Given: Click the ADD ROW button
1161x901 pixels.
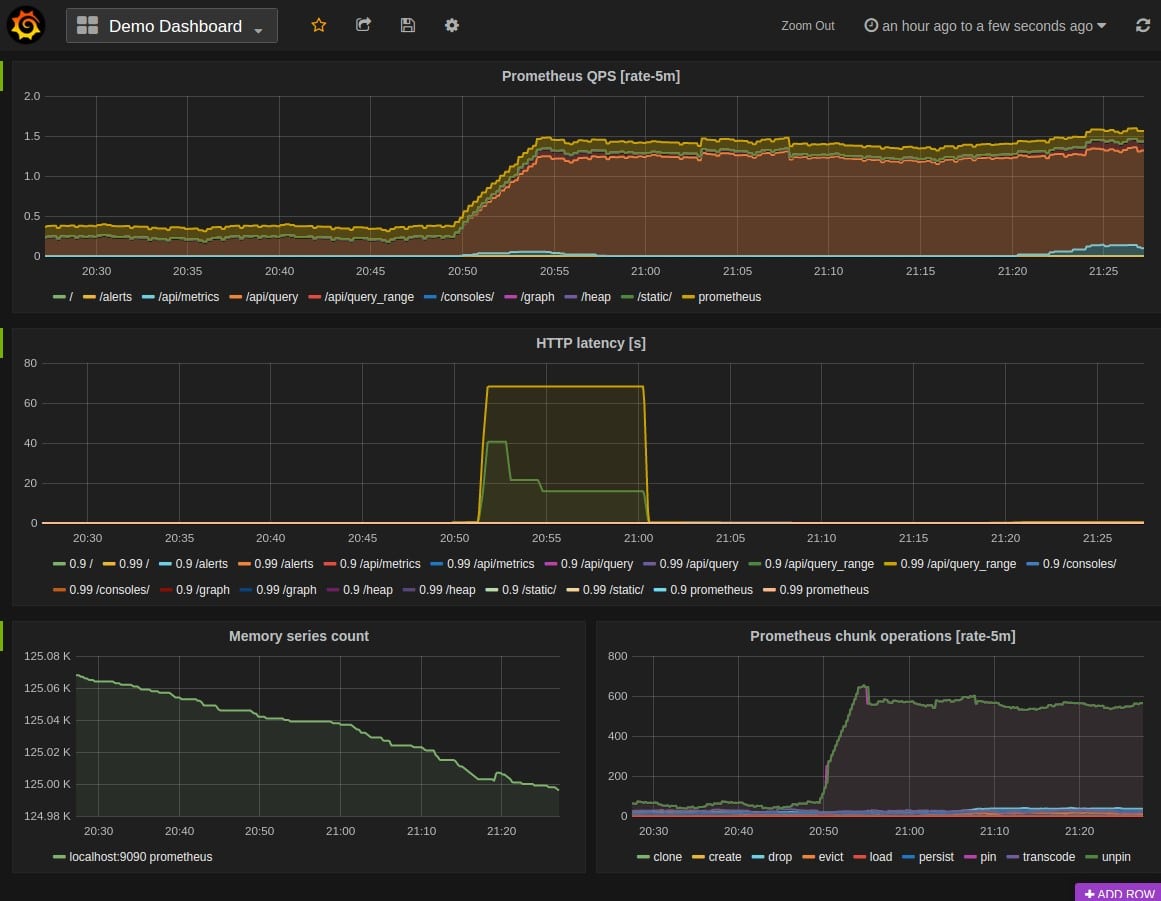Looking at the screenshot, I should (1118, 893).
